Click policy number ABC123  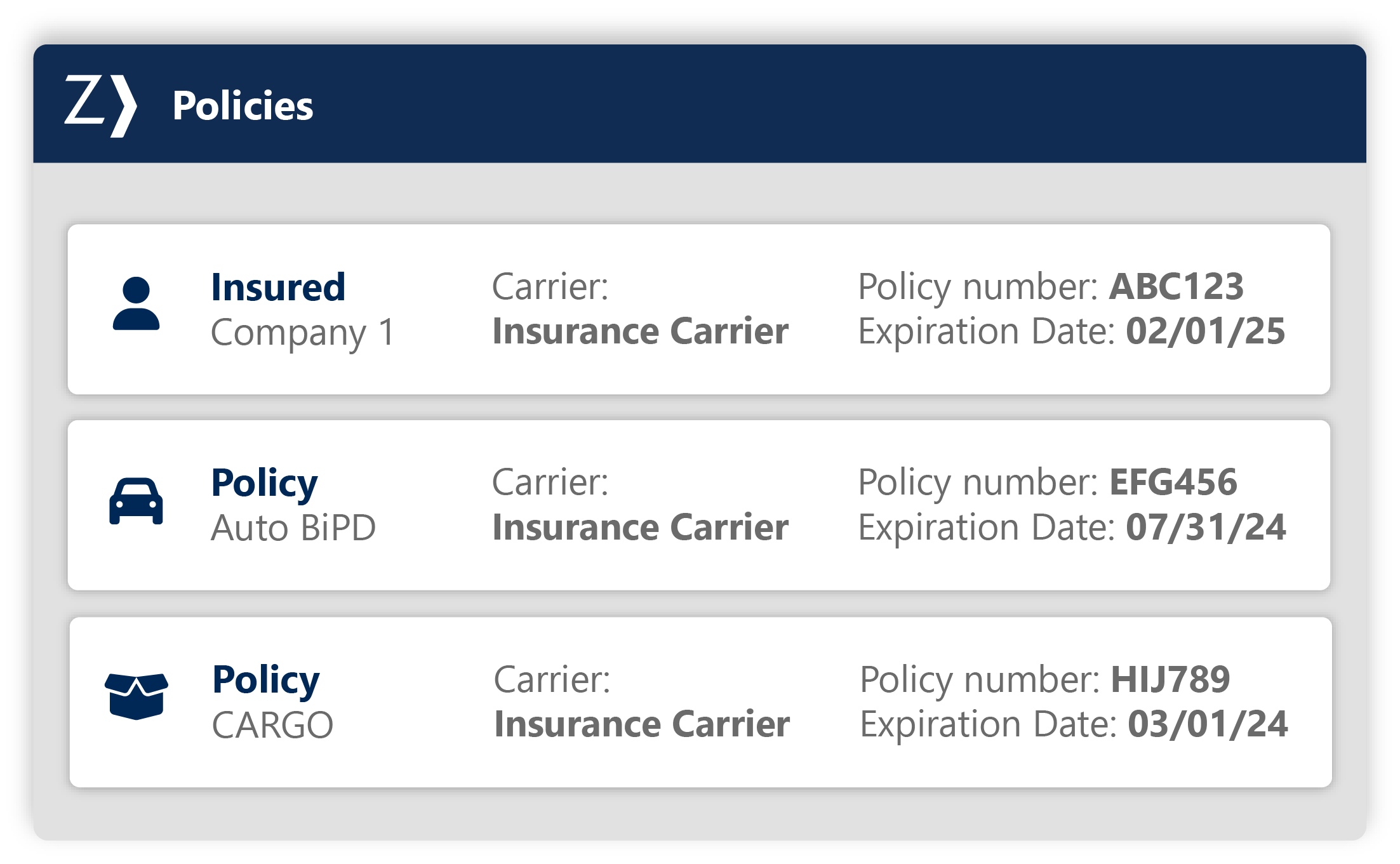1176,286
